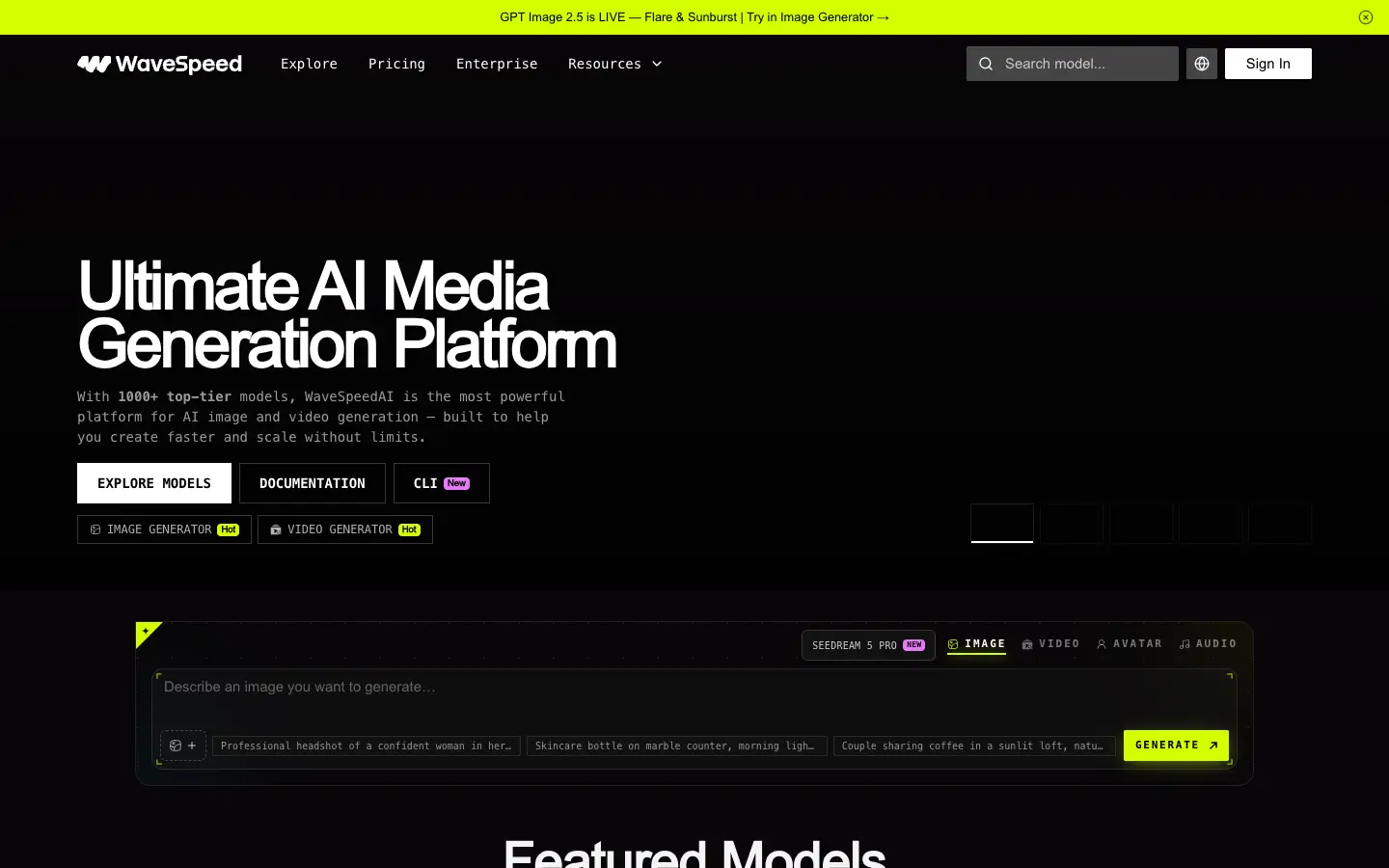1389x868 pixels.
Task: Select the fifth hero carousel thumbnail
Action: click(x=1280, y=523)
